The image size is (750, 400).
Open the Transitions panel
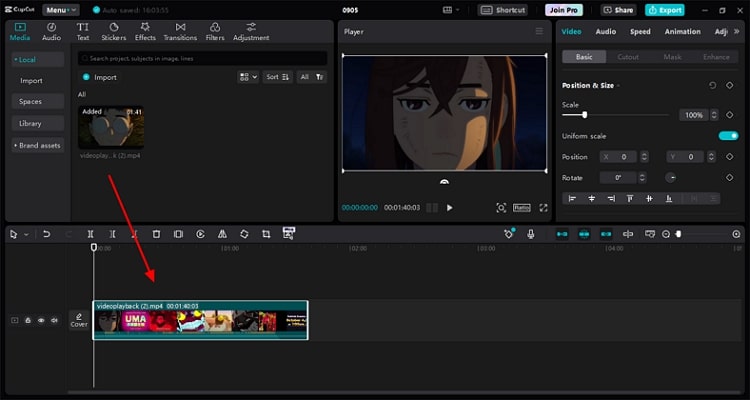(x=180, y=31)
